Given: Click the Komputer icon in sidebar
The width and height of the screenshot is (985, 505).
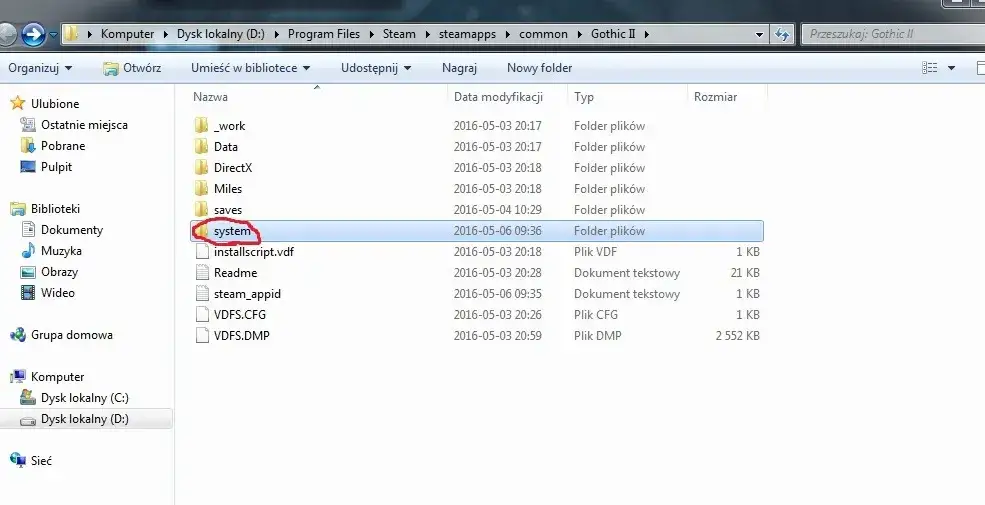Looking at the screenshot, I should click(x=18, y=377).
